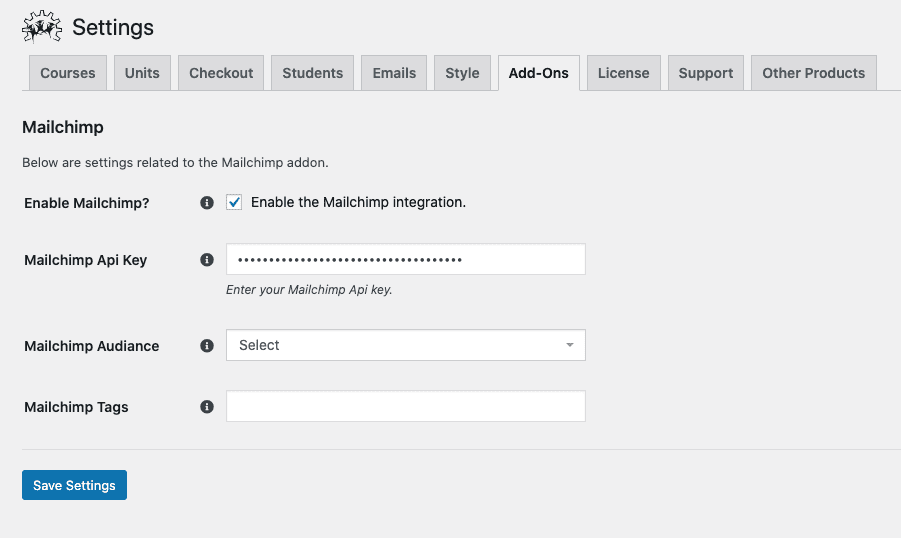Click info icon next to Enable Mailchimp?
901x538 pixels.
pyautogui.click(x=207, y=203)
